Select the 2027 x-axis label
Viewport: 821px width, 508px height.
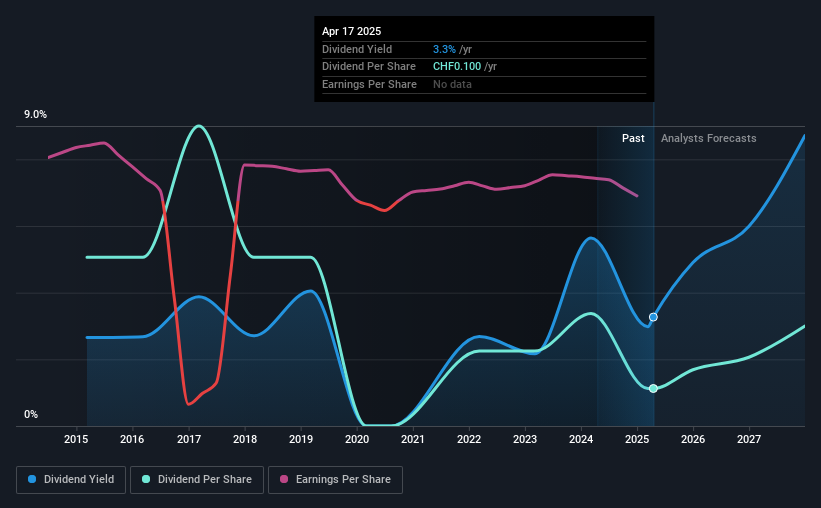point(749,439)
